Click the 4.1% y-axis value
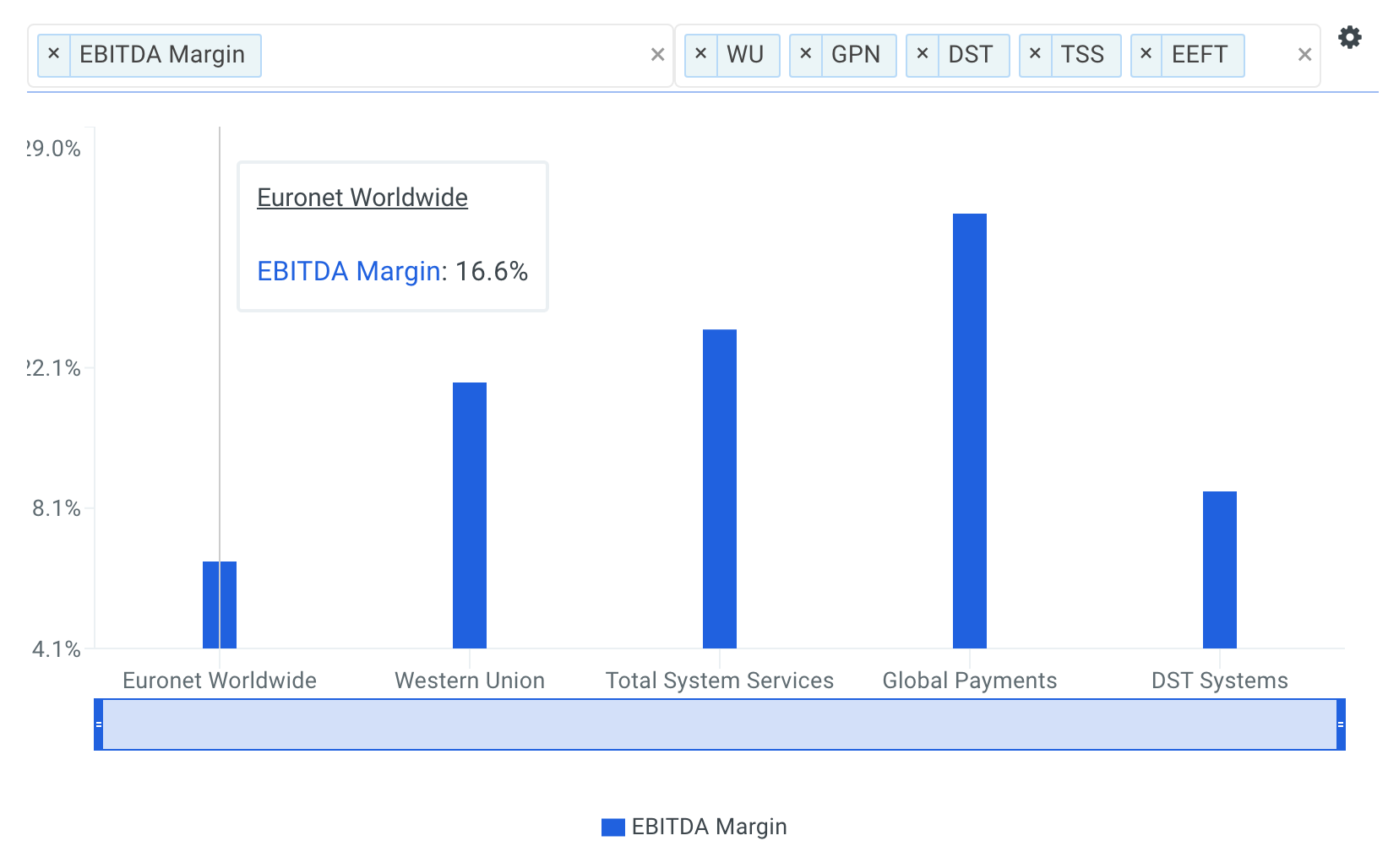The width and height of the screenshot is (1399, 868). pyautogui.click(x=56, y=649)
